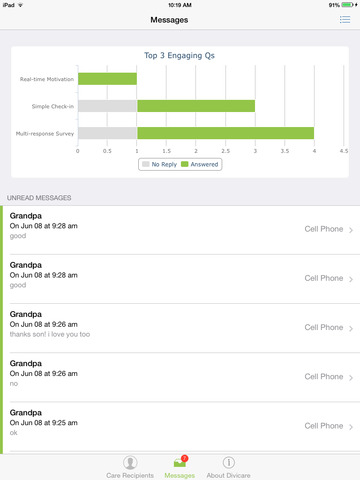
Task: Toggle the No Reply legend item
Action: coord(159,164)
